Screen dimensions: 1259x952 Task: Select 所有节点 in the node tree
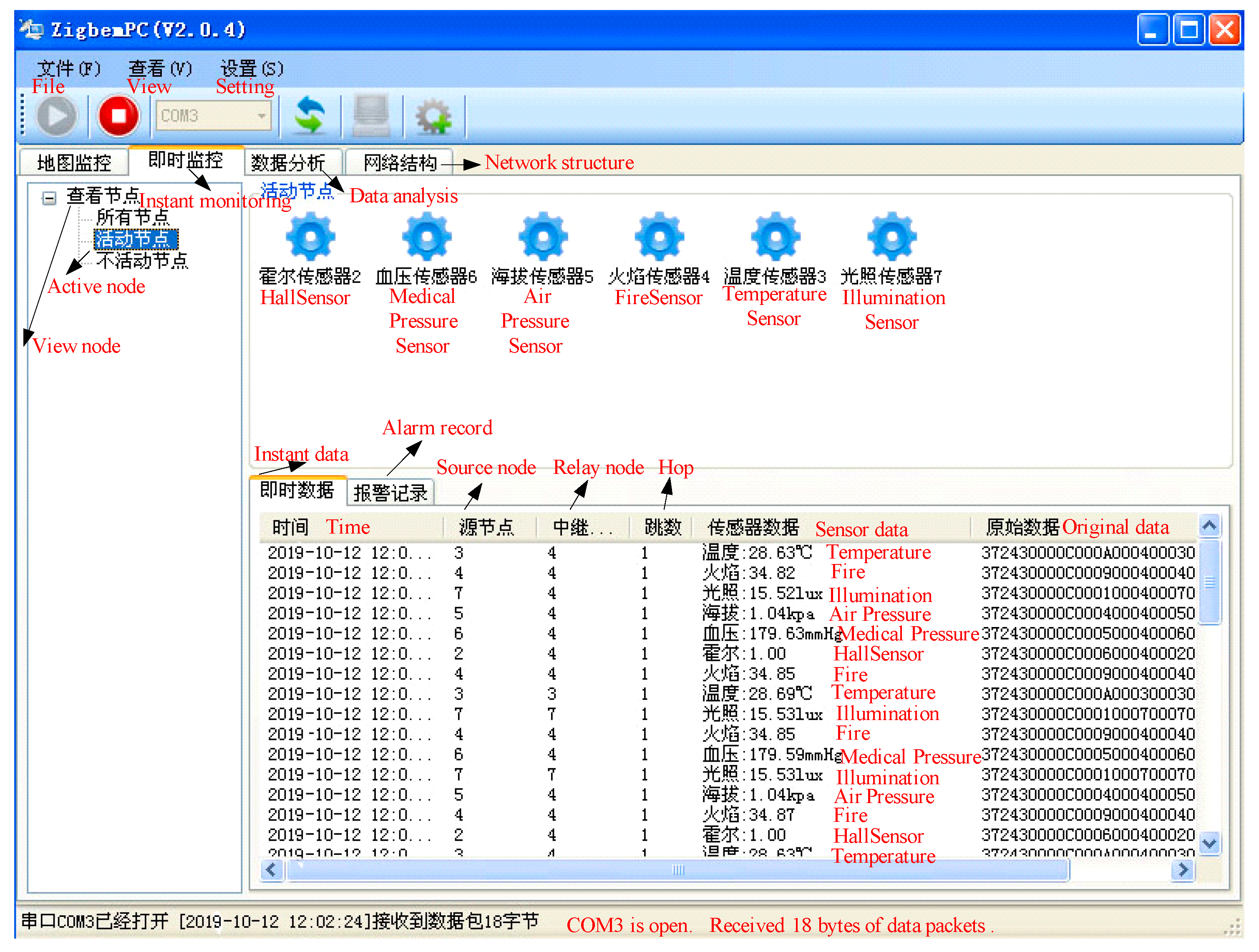132,217
